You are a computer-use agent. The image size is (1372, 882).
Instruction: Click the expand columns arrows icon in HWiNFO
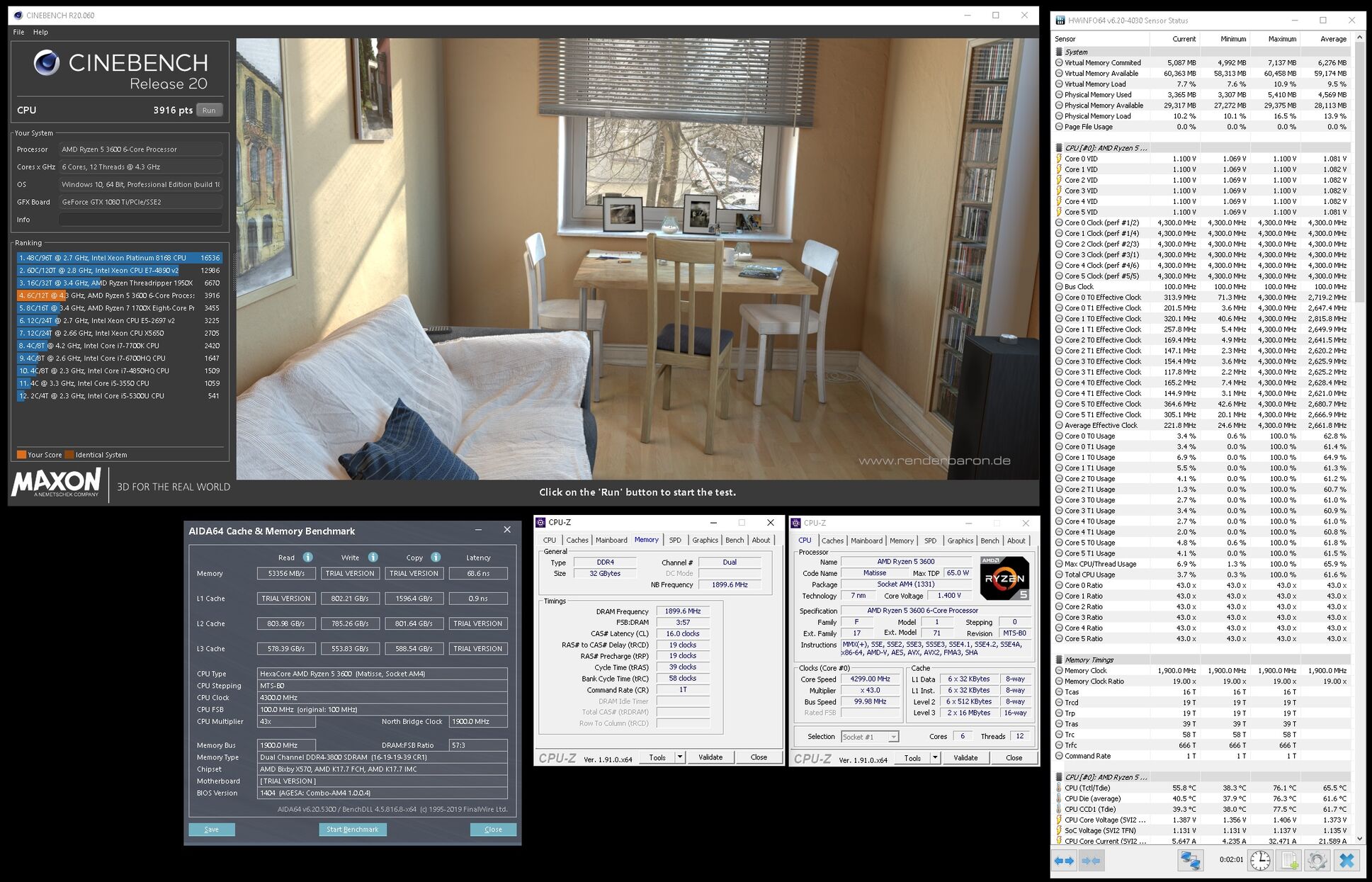1064,860
